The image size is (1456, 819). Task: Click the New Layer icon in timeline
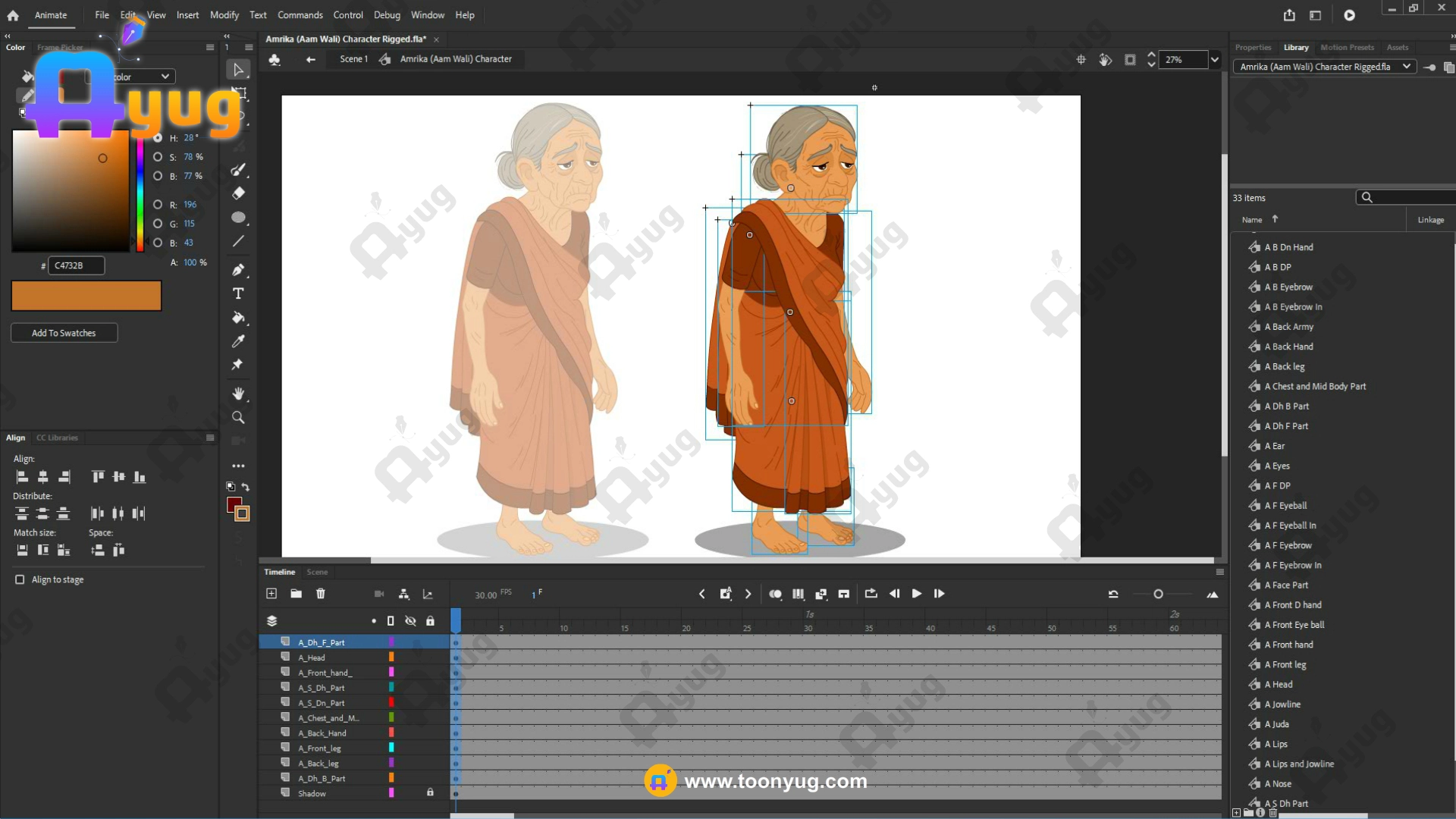[271, 594]
